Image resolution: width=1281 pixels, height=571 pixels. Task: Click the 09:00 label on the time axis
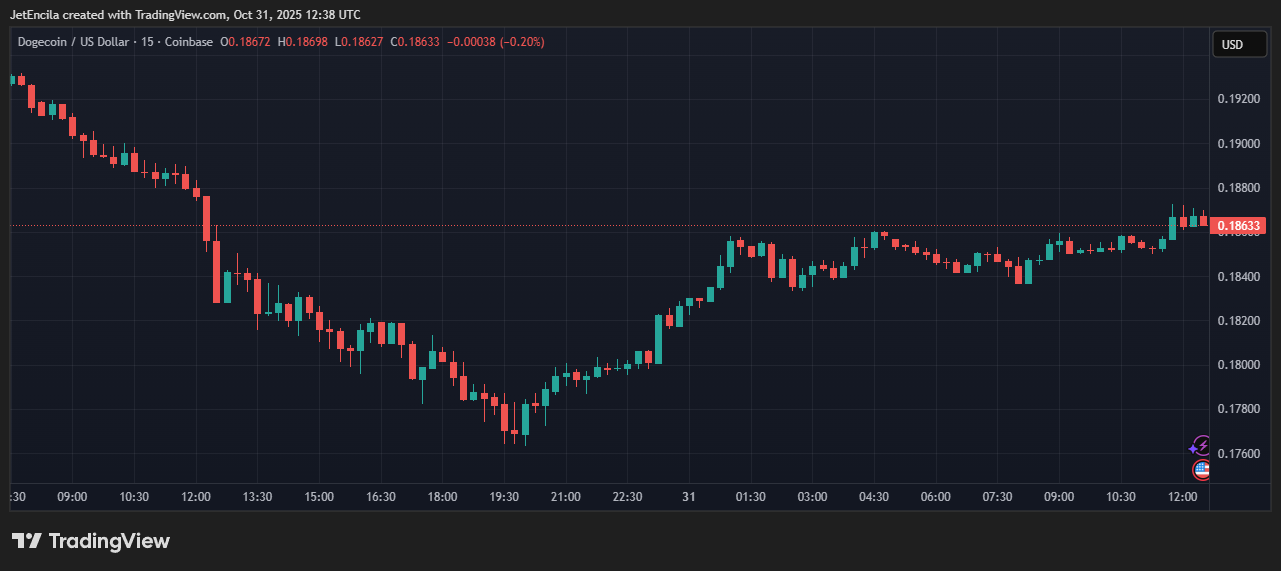coord(72,497)
